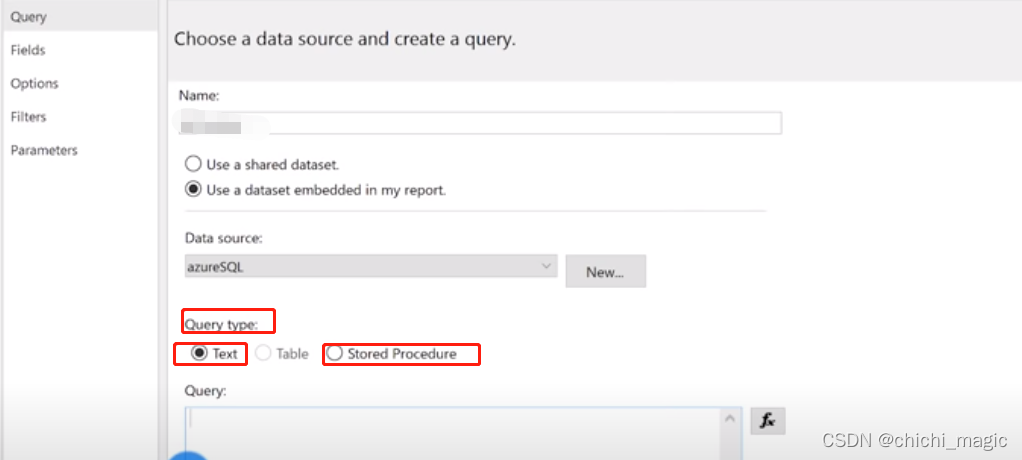Click the 'Query type:' label
This screenshot has height=460, width=1022.
click(x=222, y=324)
